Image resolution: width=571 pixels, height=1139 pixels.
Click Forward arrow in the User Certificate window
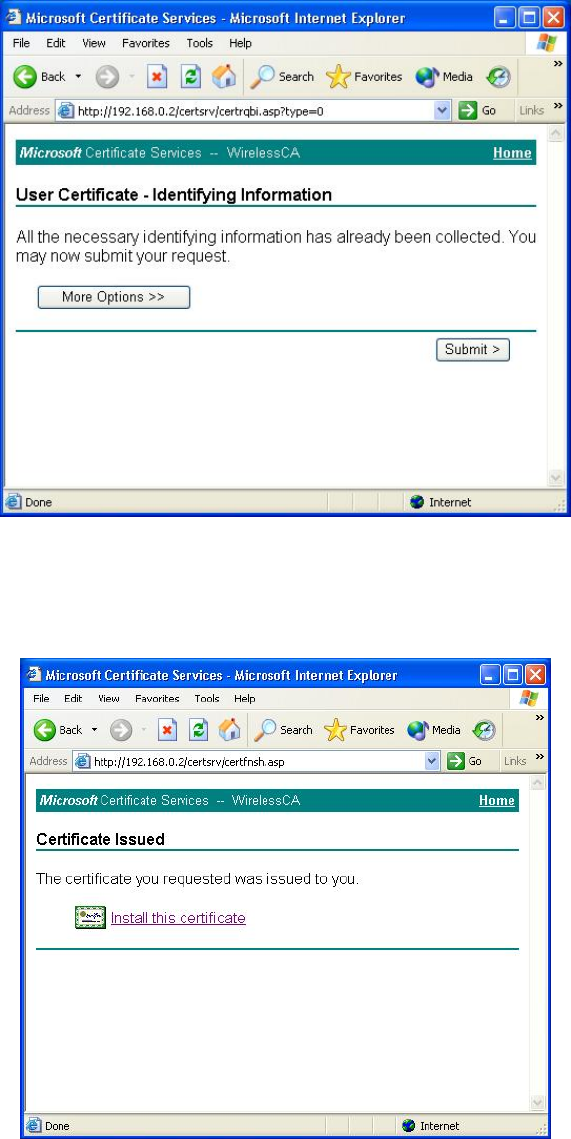(x=107, y=76)
